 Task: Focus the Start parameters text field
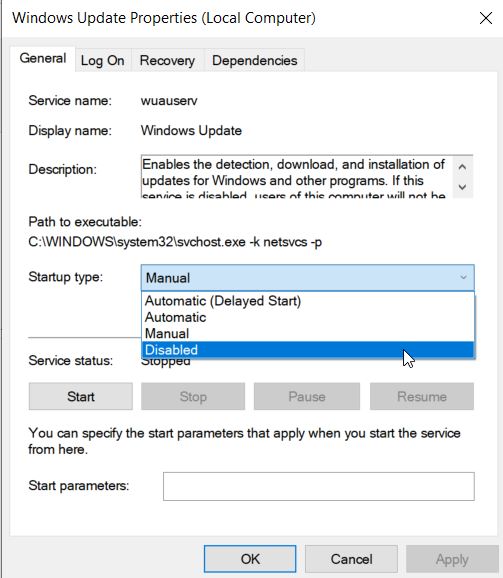coord(319,487)
